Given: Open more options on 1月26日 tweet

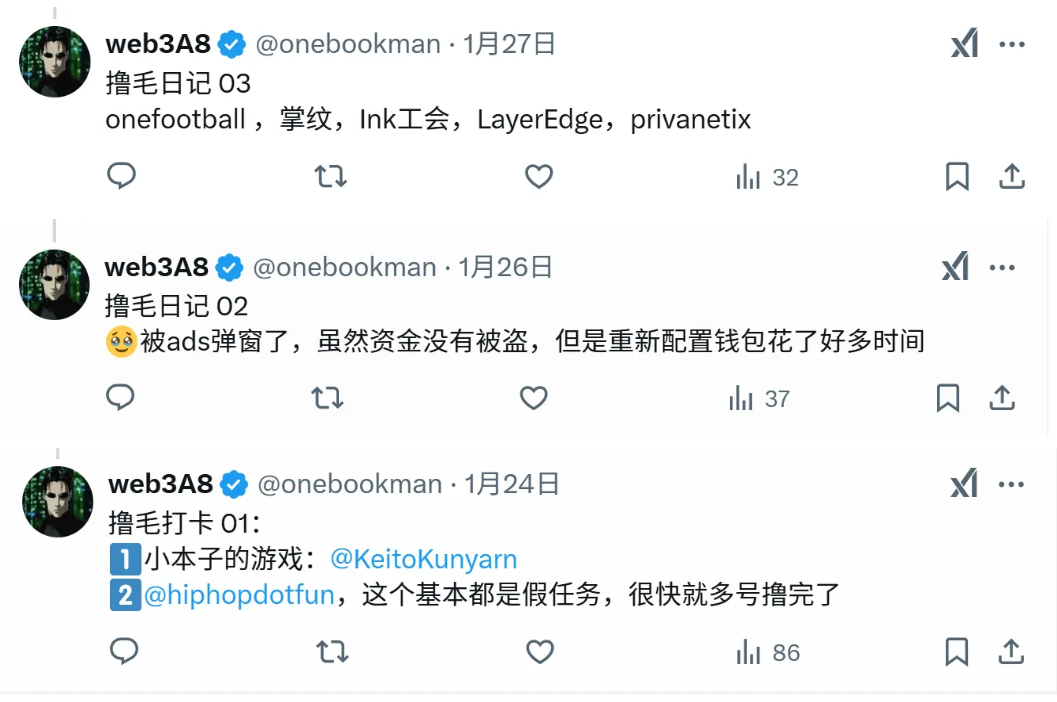Looking at the screenshot, I should pyautogui.click(x=1002, y=268).
